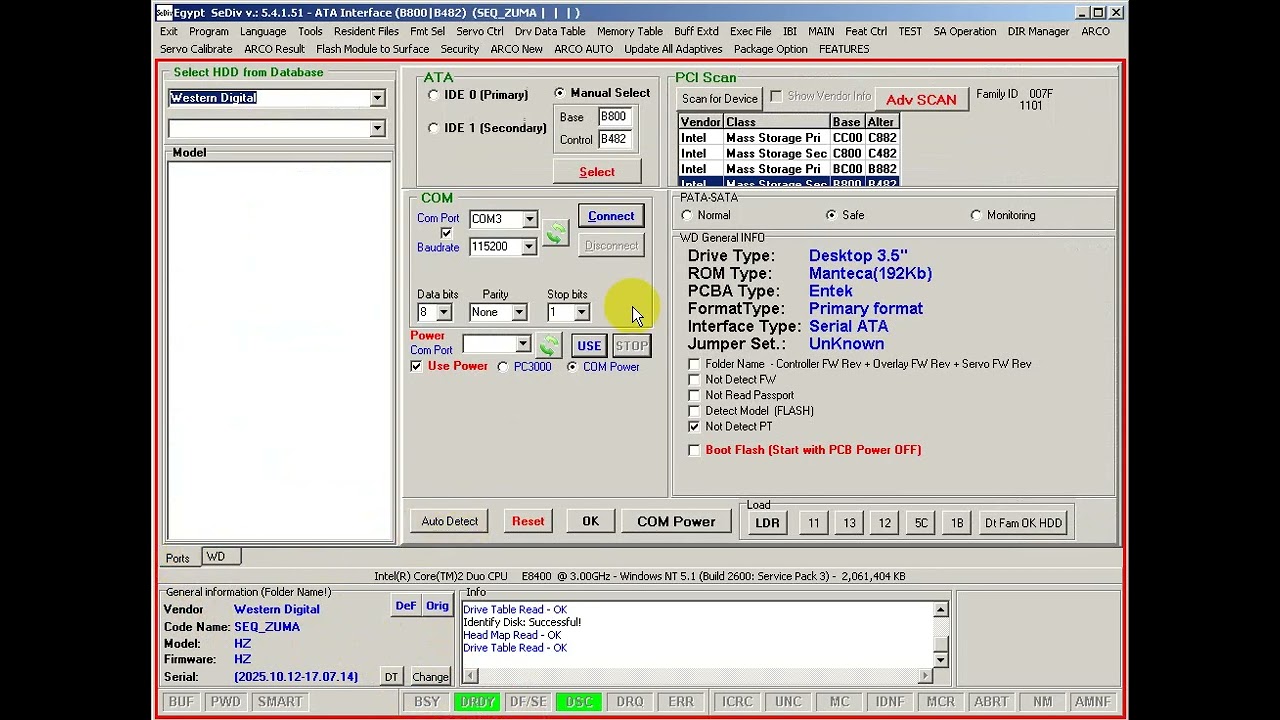Click the Adv SCAN button
Screen dimensions: 1280x720
[x=921, y=100]
